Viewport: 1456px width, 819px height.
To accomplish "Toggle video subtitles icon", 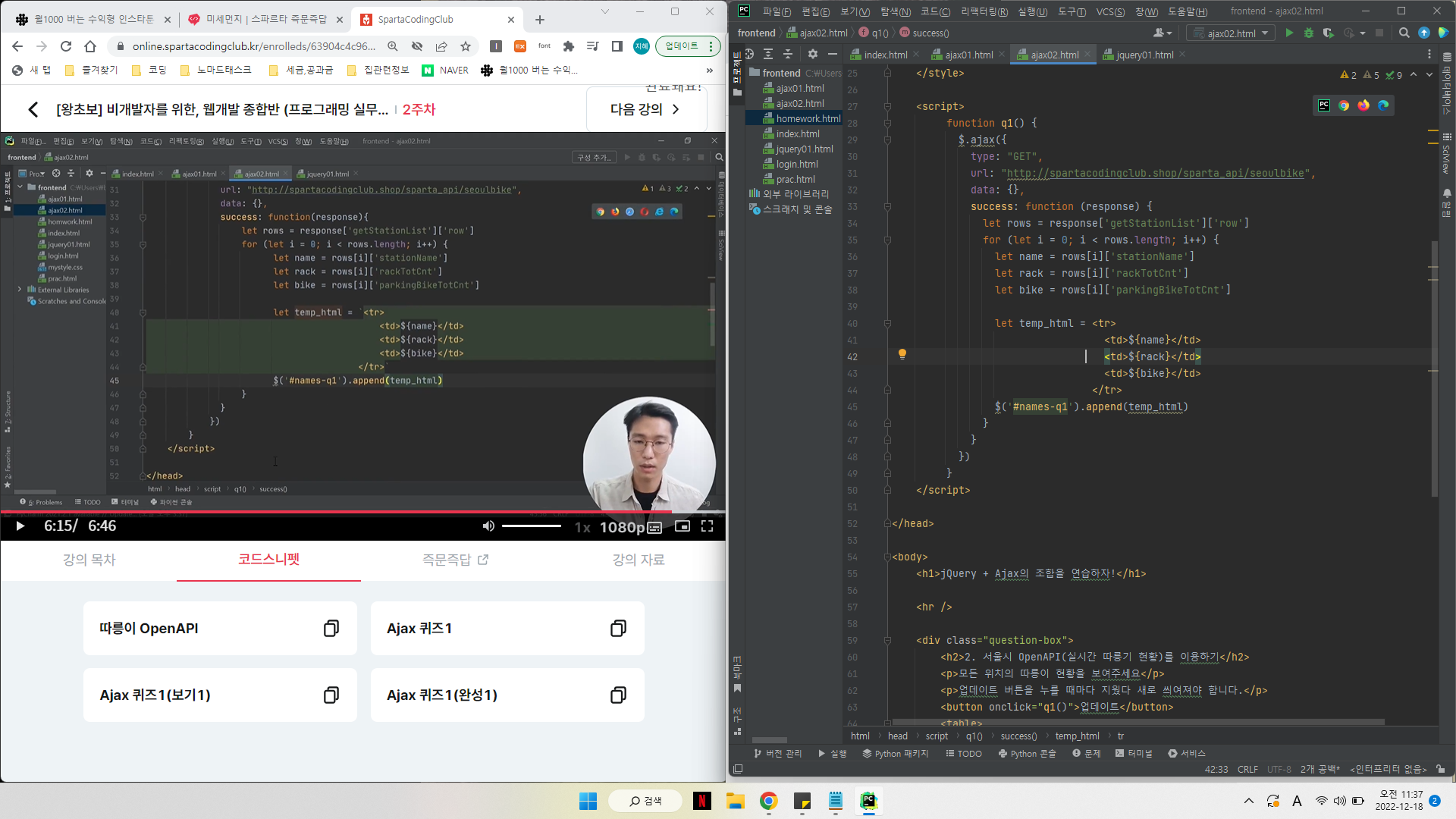I will (655, 527).
